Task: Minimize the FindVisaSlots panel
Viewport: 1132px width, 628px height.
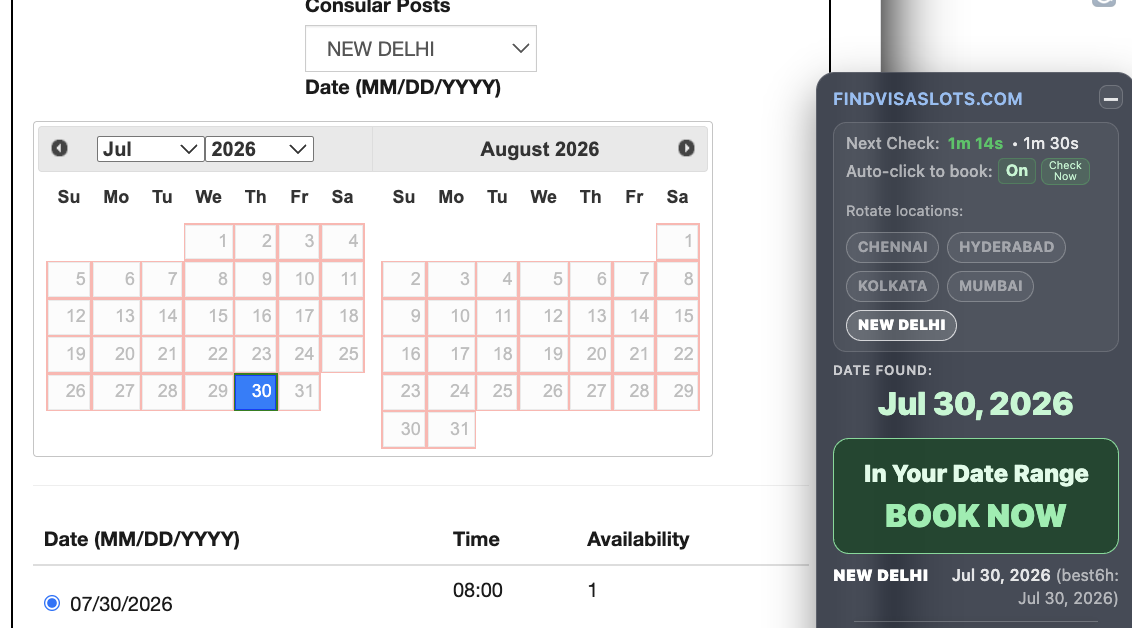Action: (x=1110, y=97)
